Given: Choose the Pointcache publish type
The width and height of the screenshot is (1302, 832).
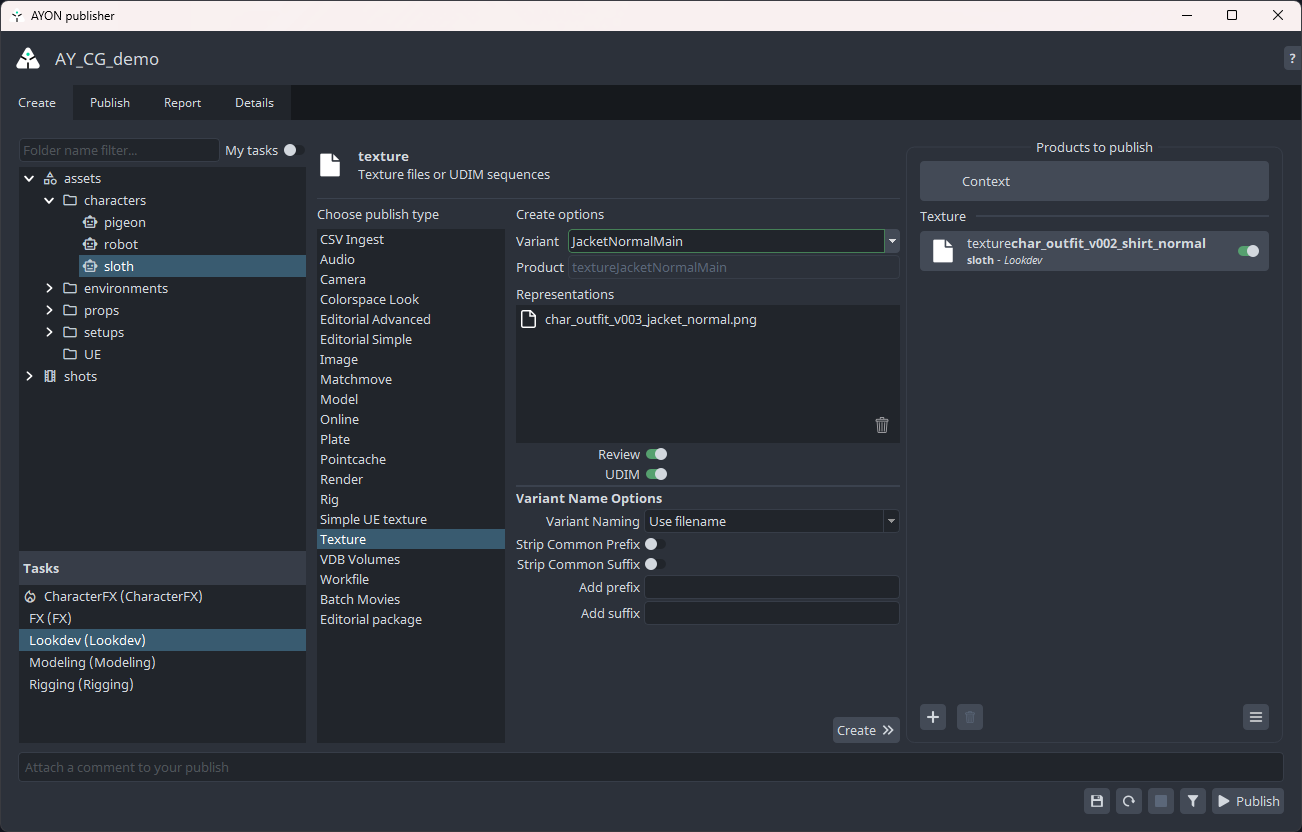Looking at the screenshot, I should coord(411,459).
